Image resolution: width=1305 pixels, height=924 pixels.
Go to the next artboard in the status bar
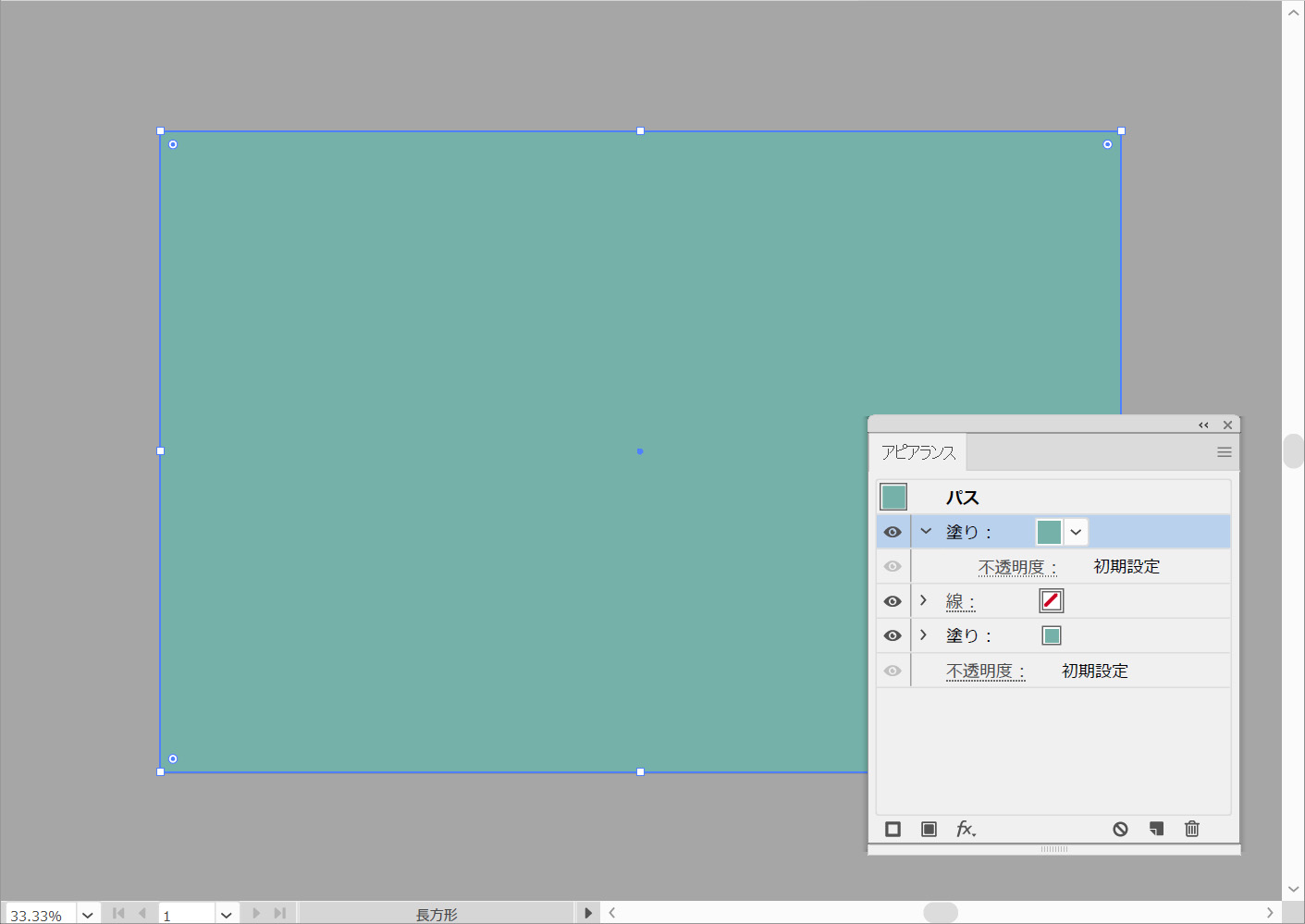point(256,914)
